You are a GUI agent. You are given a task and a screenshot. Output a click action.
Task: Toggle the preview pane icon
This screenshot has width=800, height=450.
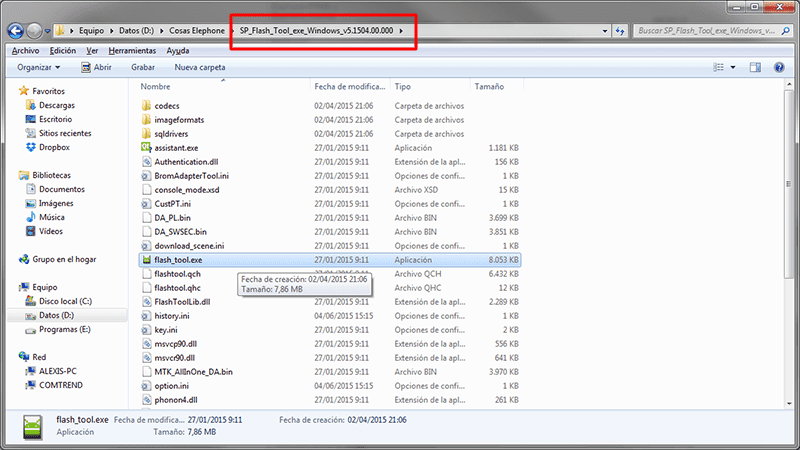coord(755,67)
